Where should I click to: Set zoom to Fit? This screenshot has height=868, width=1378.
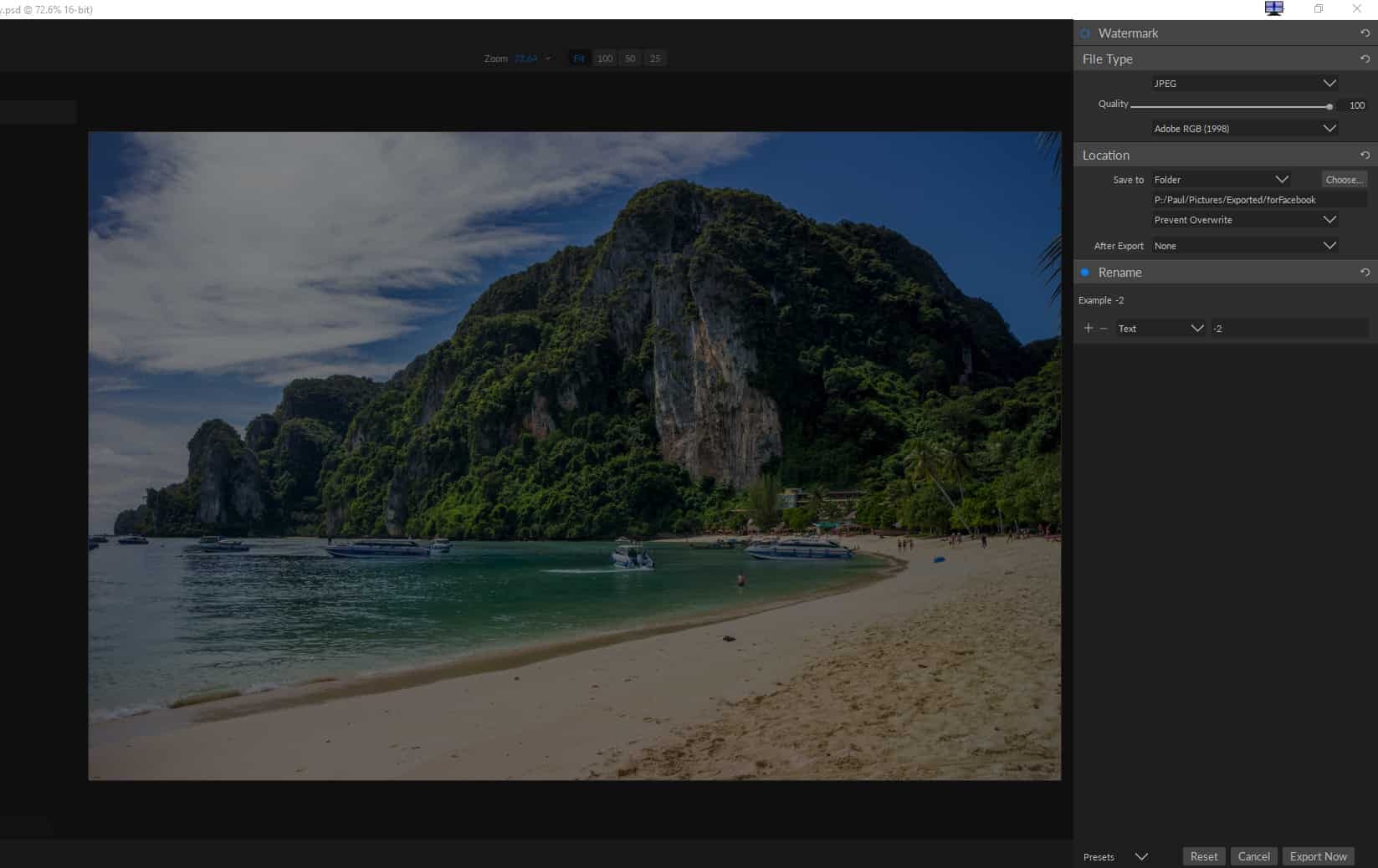[x=578, y=59]
